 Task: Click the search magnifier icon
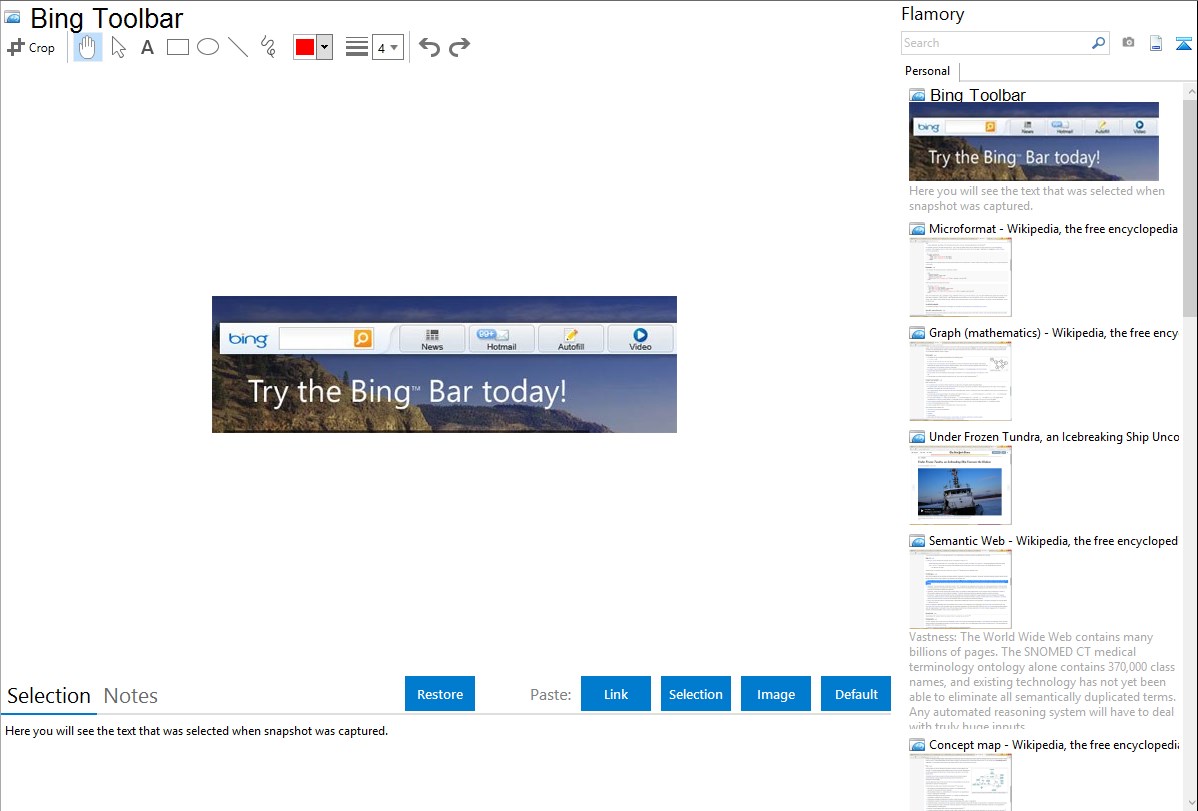click(1099, 43)
